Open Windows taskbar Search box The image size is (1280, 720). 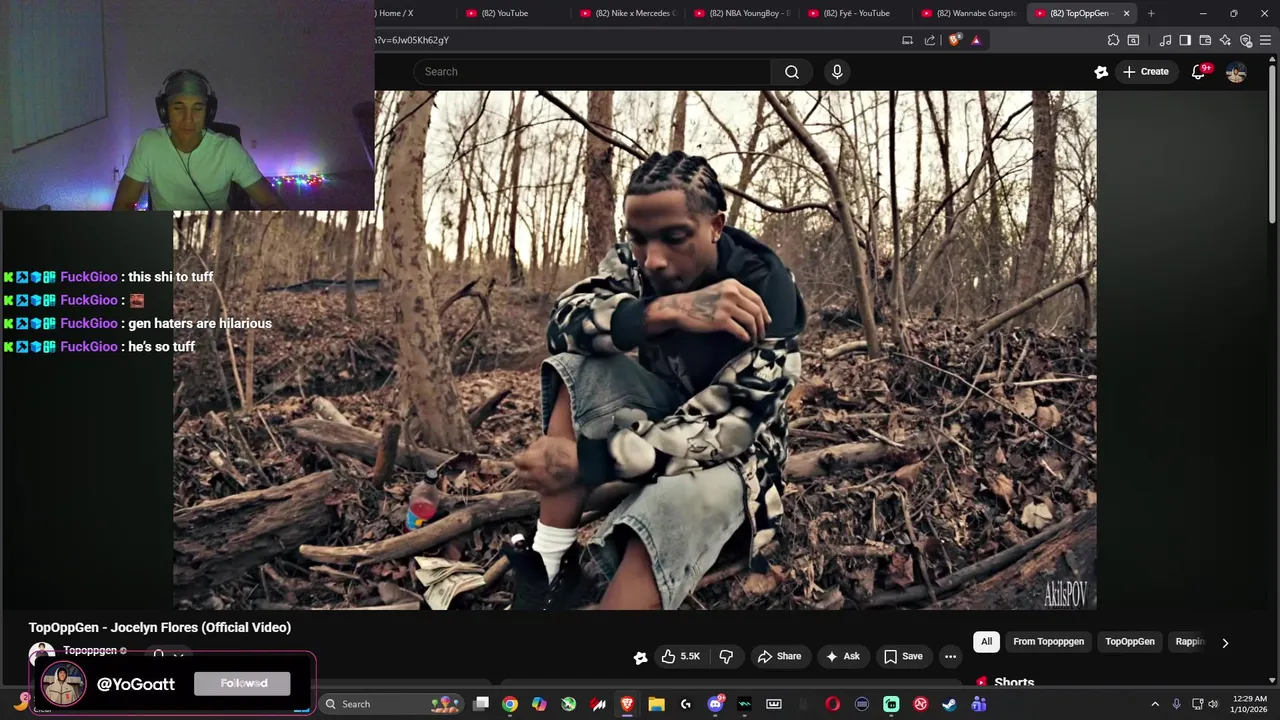(392, 704)
